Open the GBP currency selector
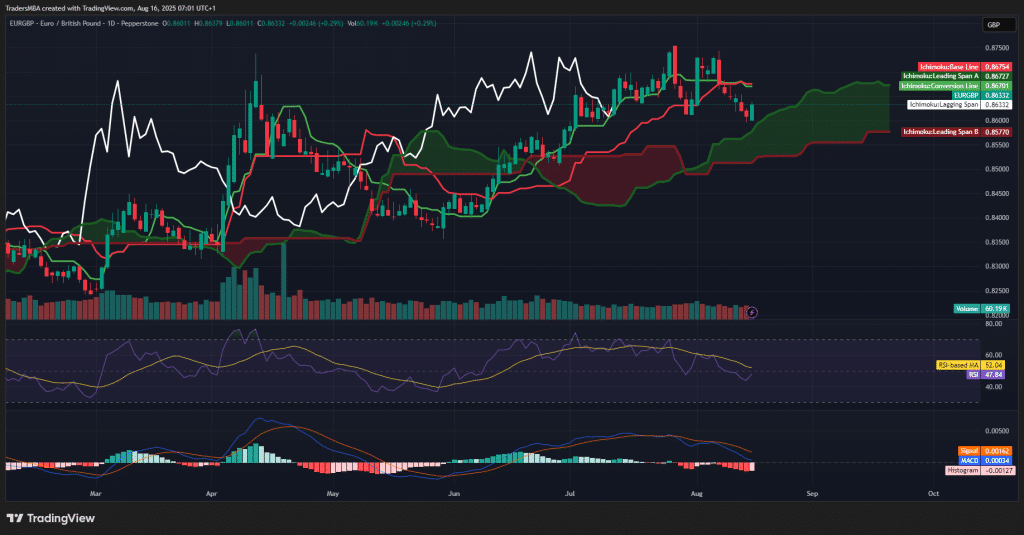 [x=993, y=24]
